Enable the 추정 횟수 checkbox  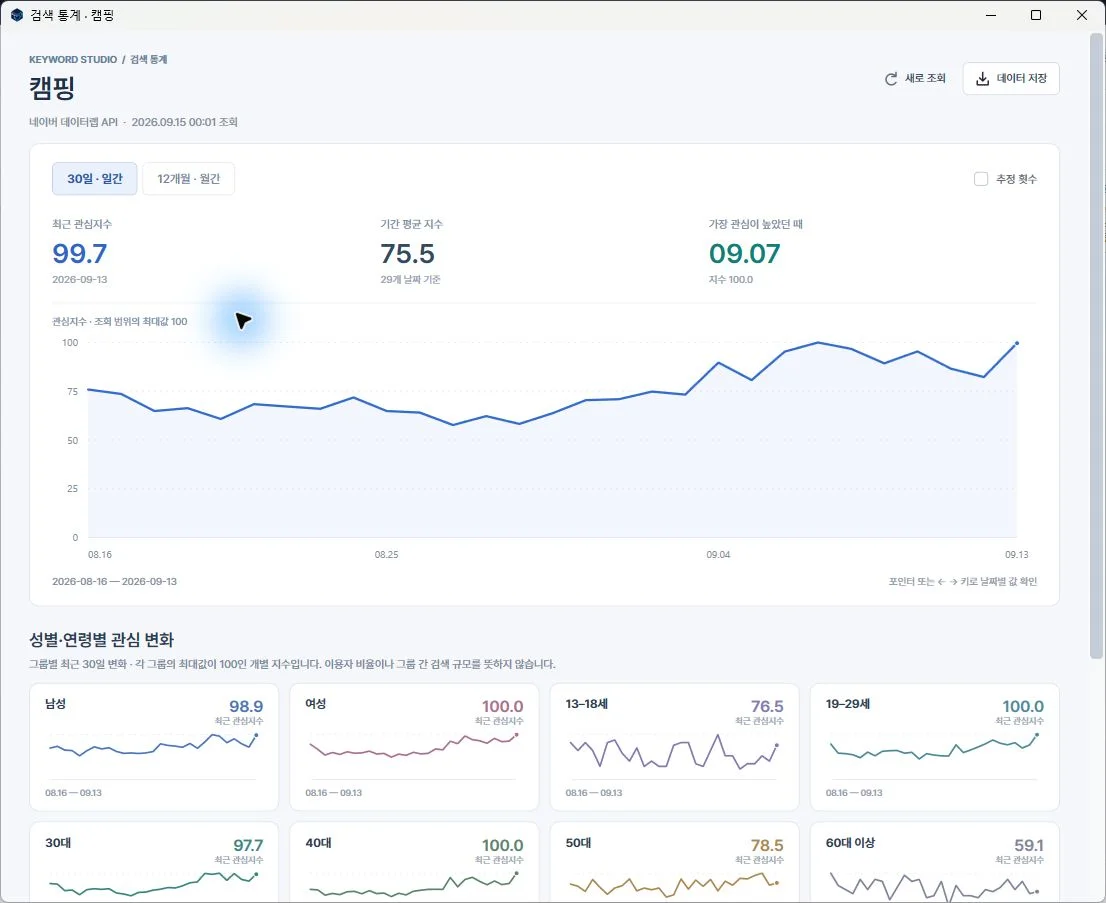[x=980, y=179]
